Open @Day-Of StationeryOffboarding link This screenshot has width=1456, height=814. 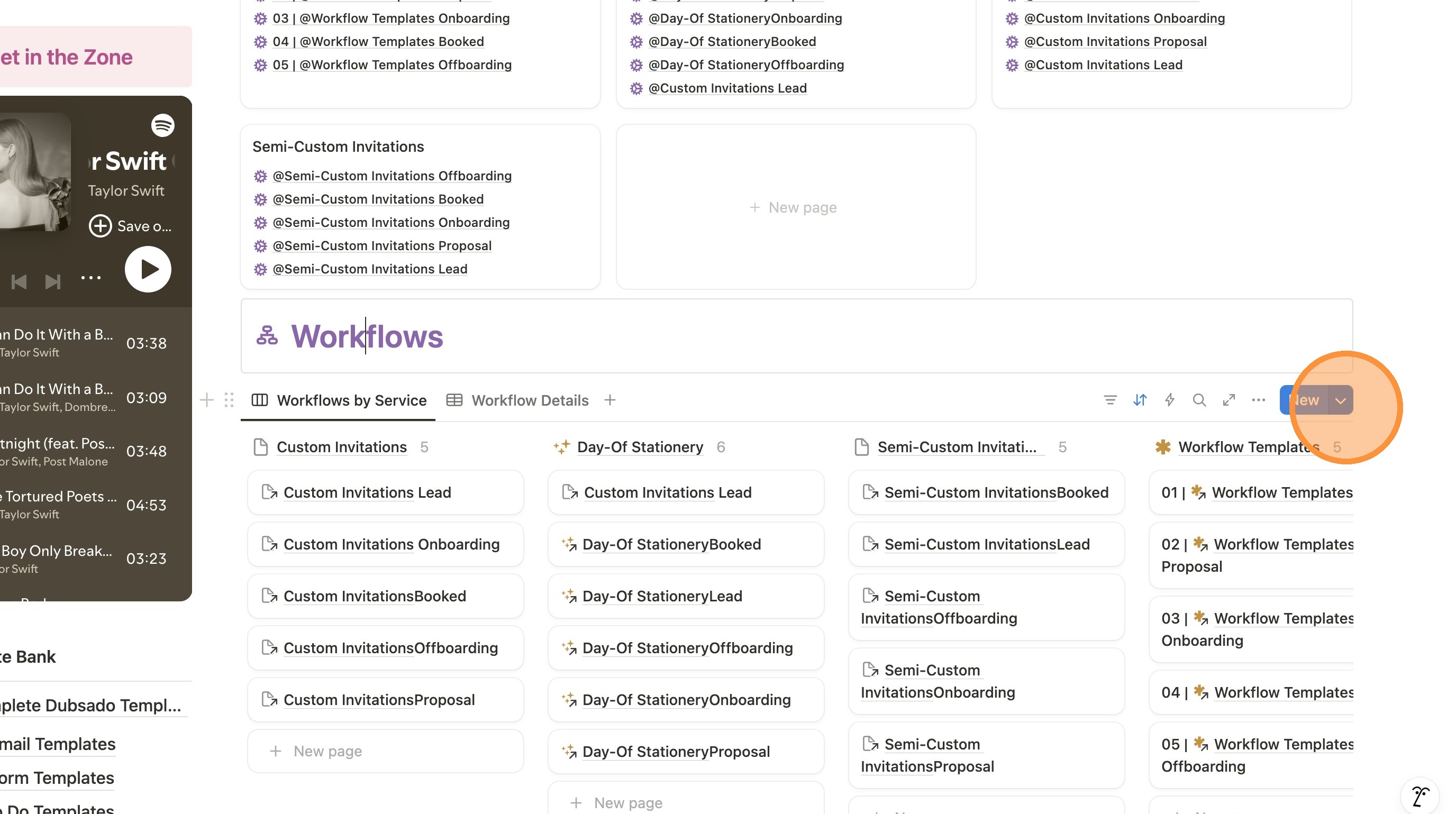[x=746, y=65]
